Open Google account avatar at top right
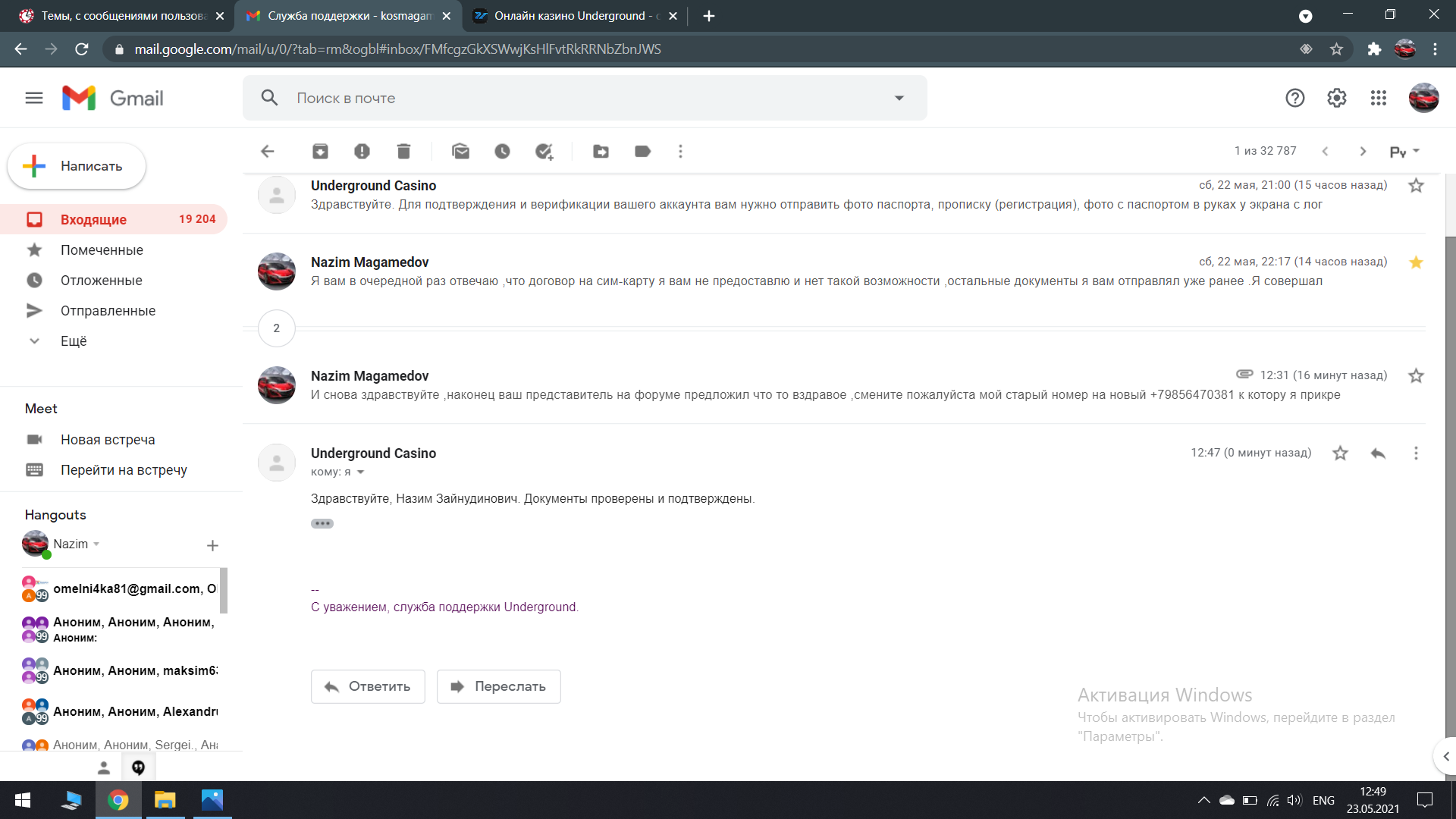The width and height of the screenshot is (1456, 819). 1423,98
